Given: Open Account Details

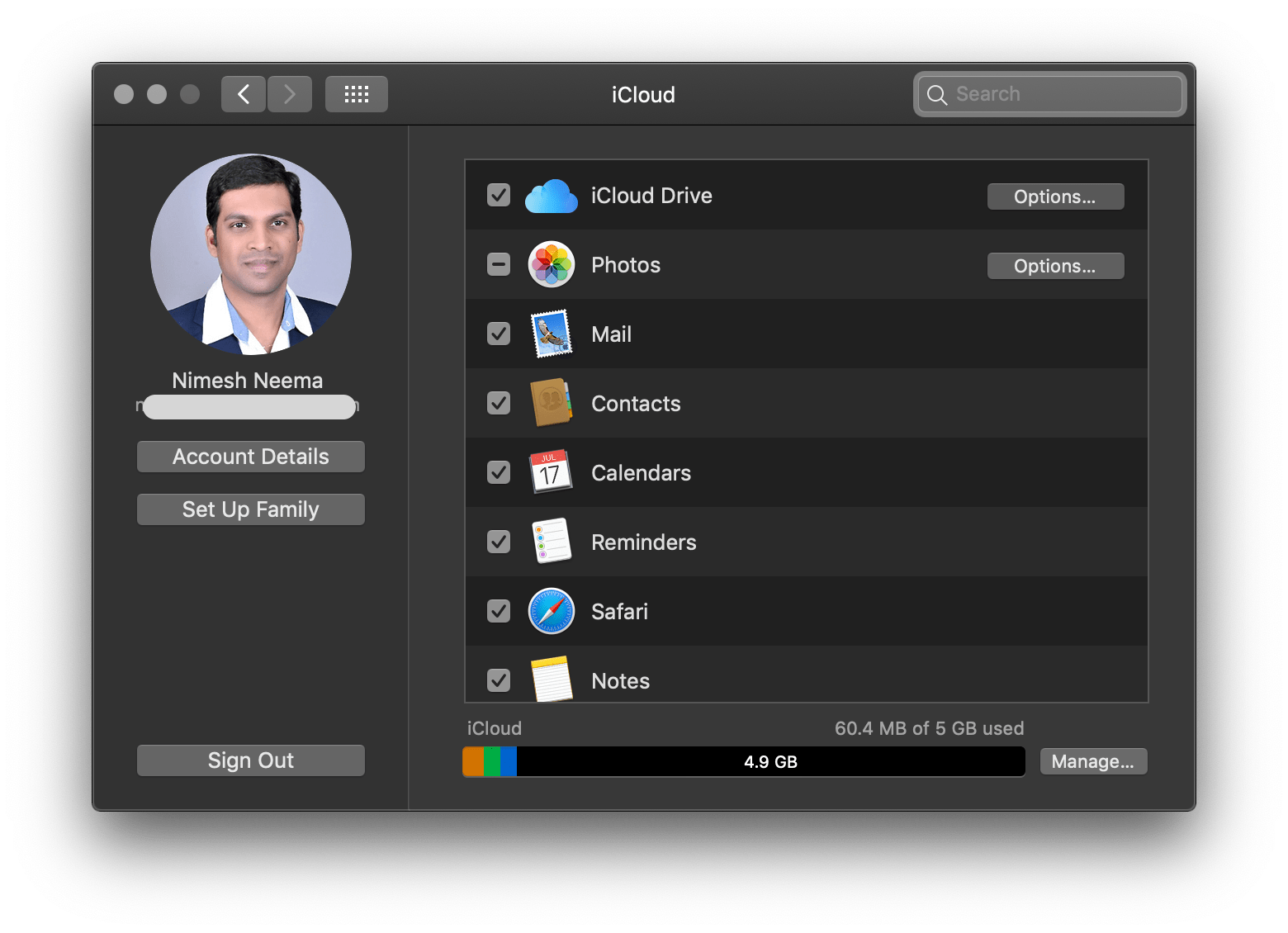Looking at the screenshot, I should [x=251, y=457].
